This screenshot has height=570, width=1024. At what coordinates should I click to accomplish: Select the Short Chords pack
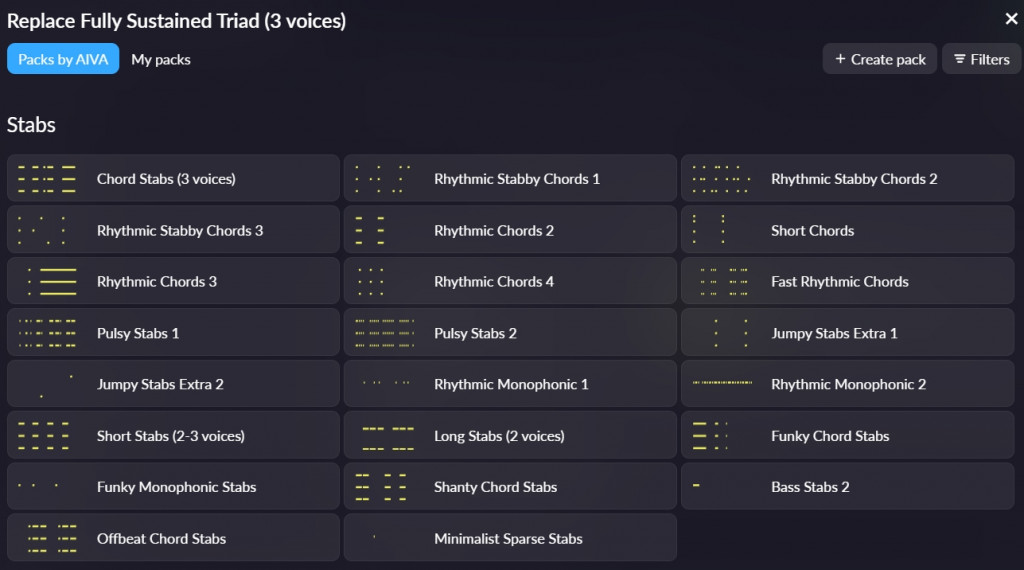coord(847,230)
